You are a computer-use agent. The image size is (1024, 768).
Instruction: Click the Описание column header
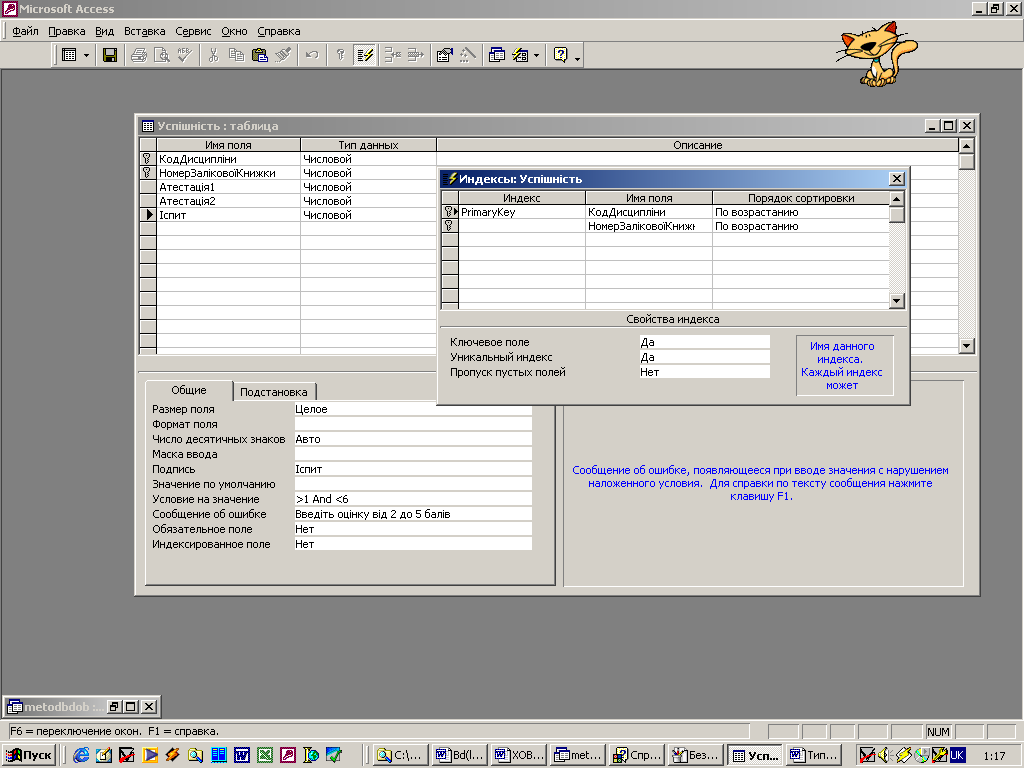pos(697,145)
